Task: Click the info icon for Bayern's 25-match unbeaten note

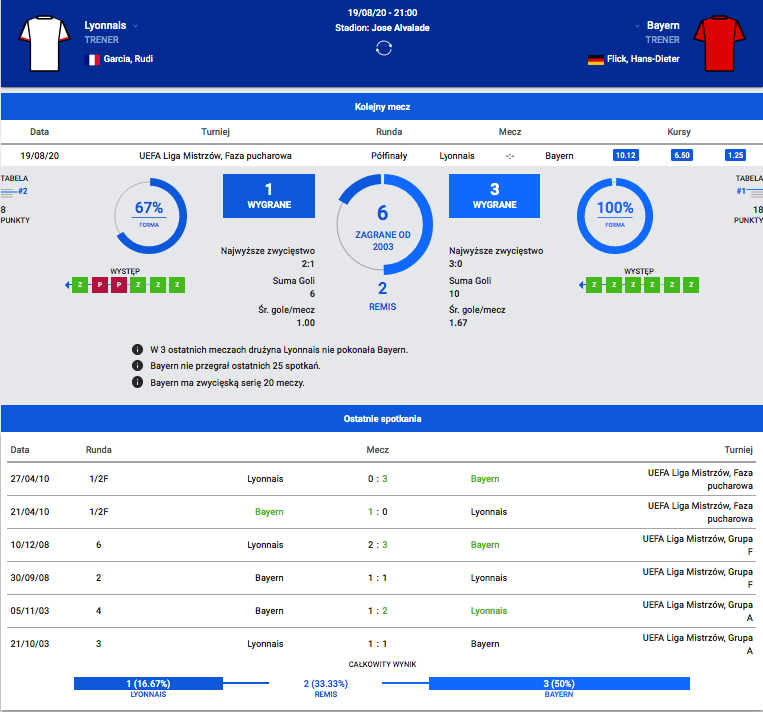Action: click(x=137, y=366)
